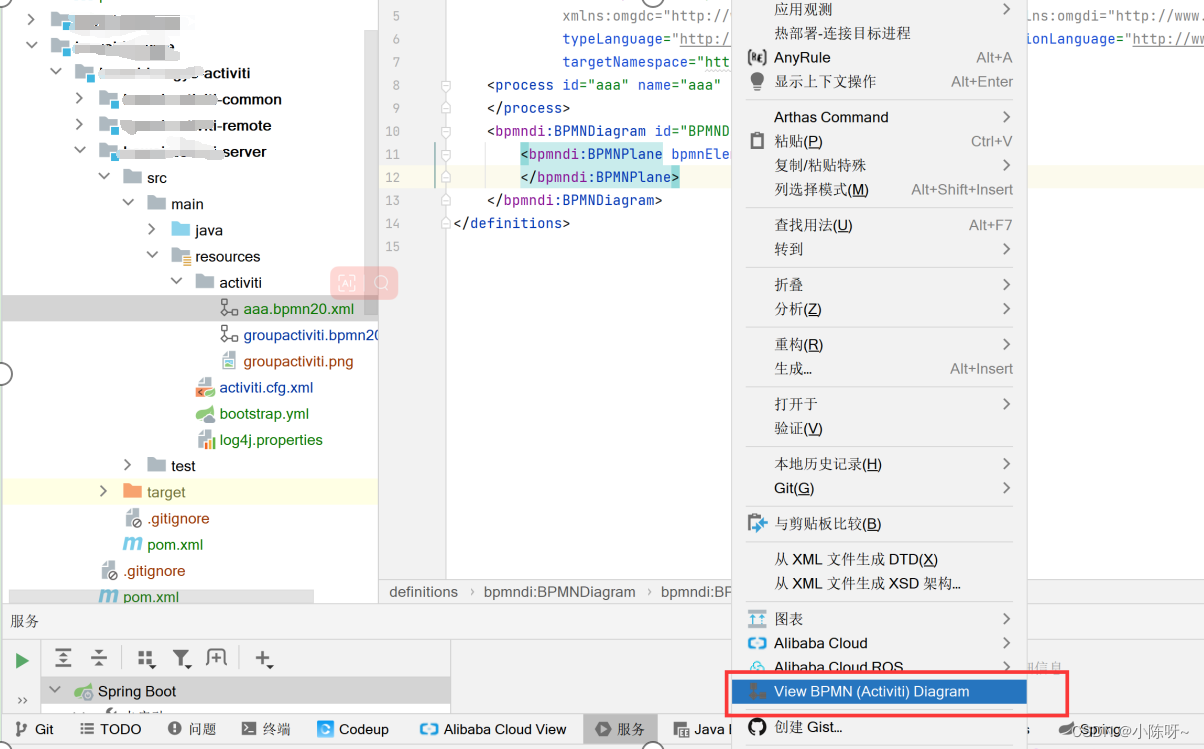Click the bootstrap.yml Spring leaf icon
The image size is (1204, 749).
pyautogui.click(x=205, y=414)
